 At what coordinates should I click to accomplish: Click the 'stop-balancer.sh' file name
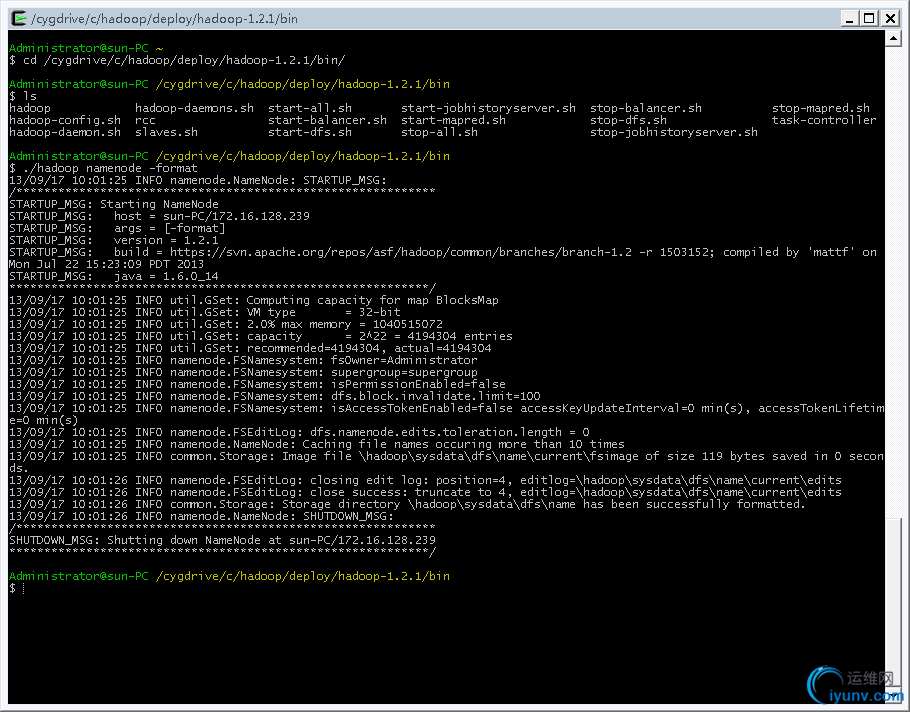[646, 108]
